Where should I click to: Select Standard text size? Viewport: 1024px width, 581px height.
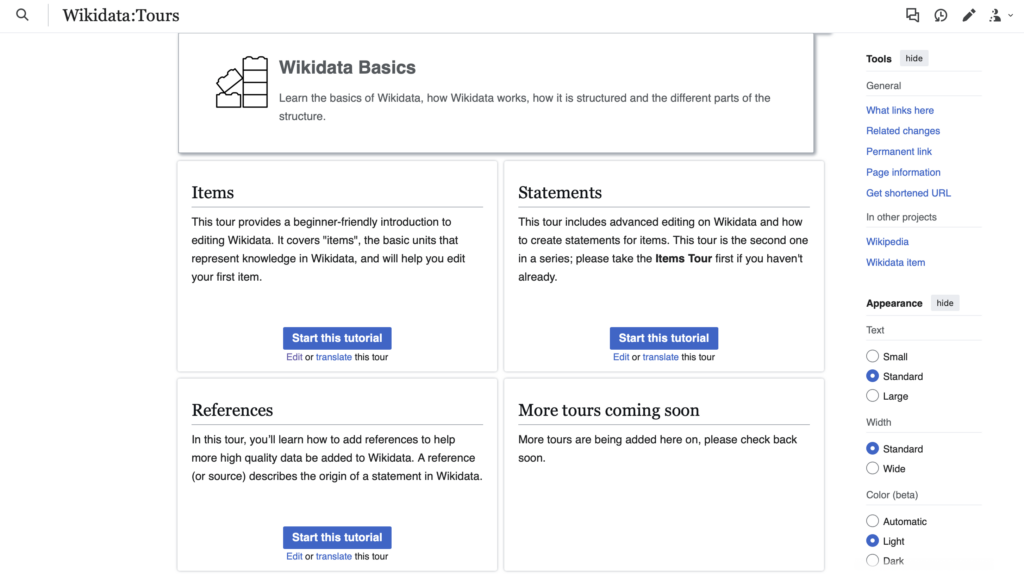[872, 376]
